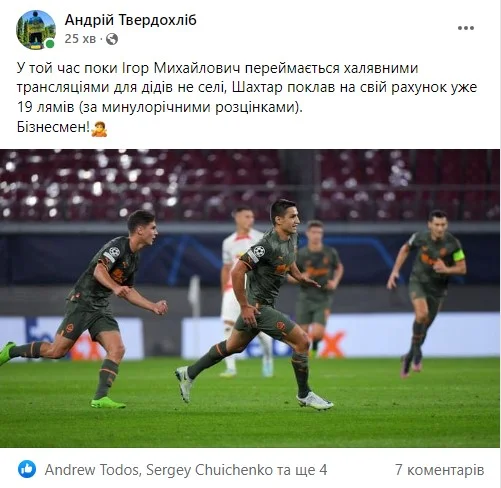
Task: Click the public globe privacy icon
Action: click(x=112, y=39)
